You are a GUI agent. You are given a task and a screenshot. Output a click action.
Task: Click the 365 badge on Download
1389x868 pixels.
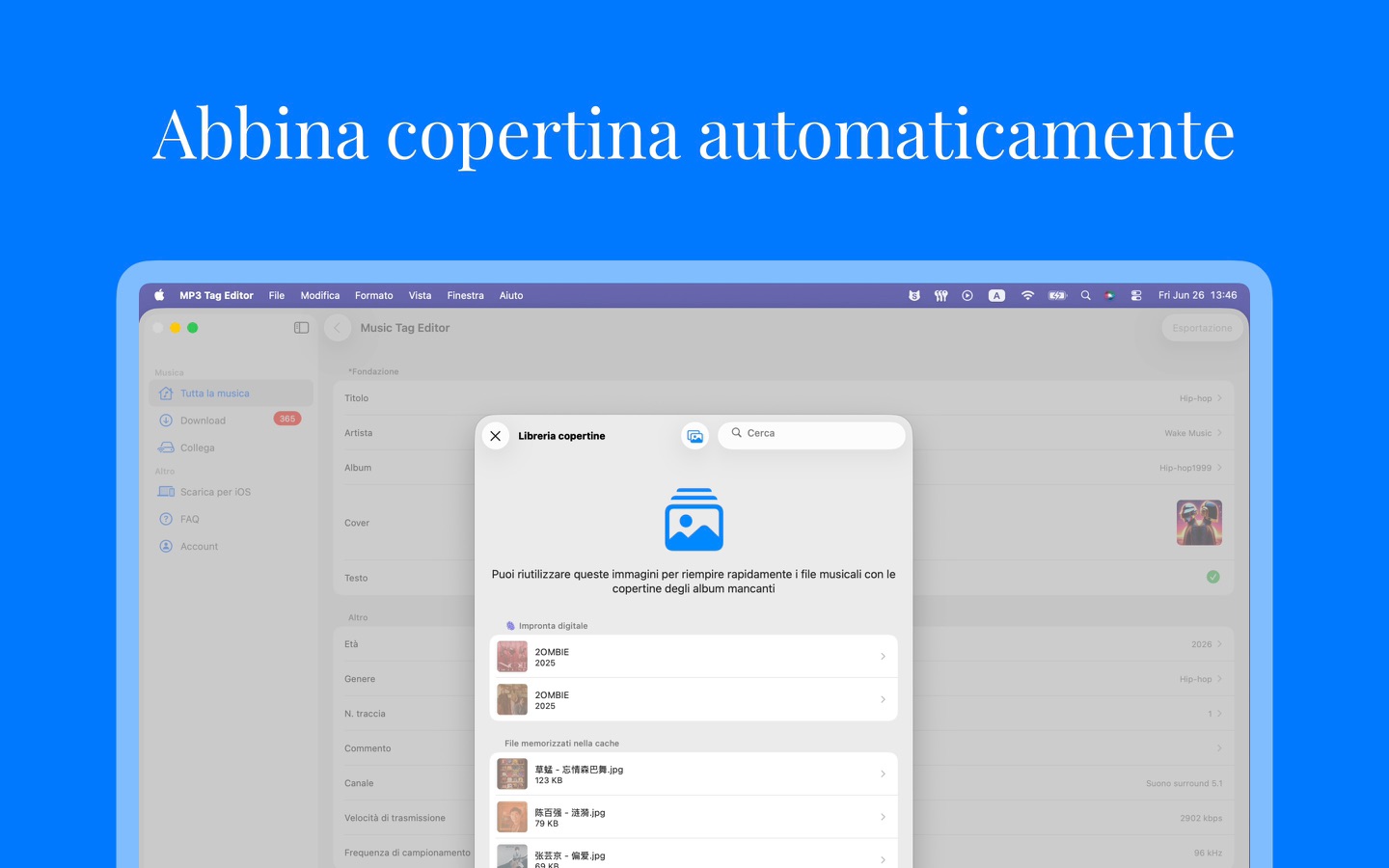click(287, 419)
